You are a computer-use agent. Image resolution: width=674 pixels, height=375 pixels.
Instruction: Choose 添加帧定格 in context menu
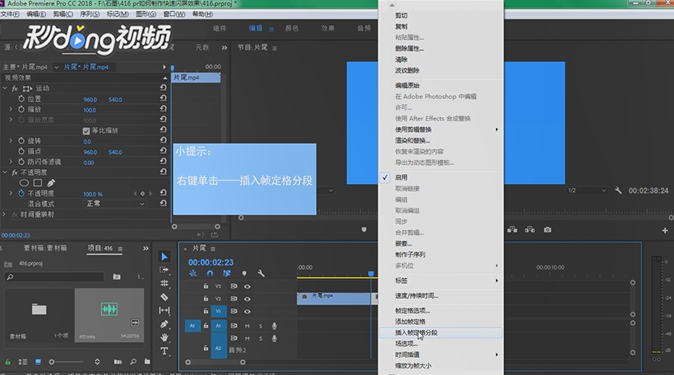click(x=410, y=322)
